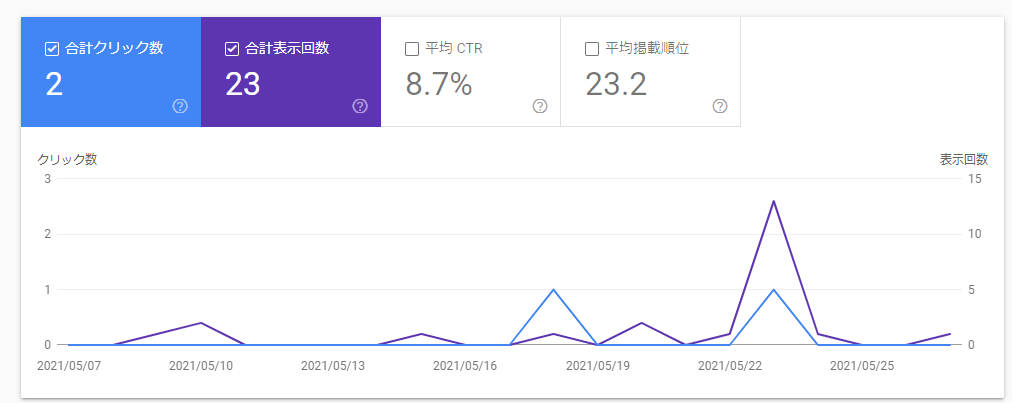Click the クリック数 axis title
This screenshot has height=403, width=1012.
tap(67, 160)
